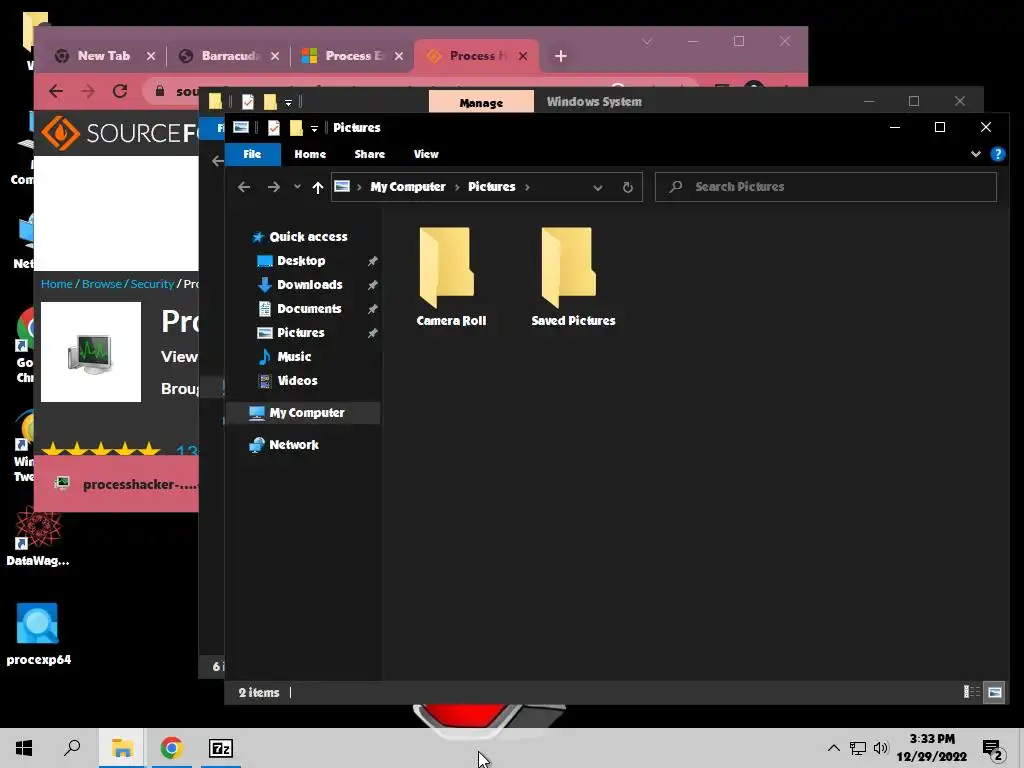Click processhacker download item in Chrome
The image size is (1024, 768).
click(125, 484)
